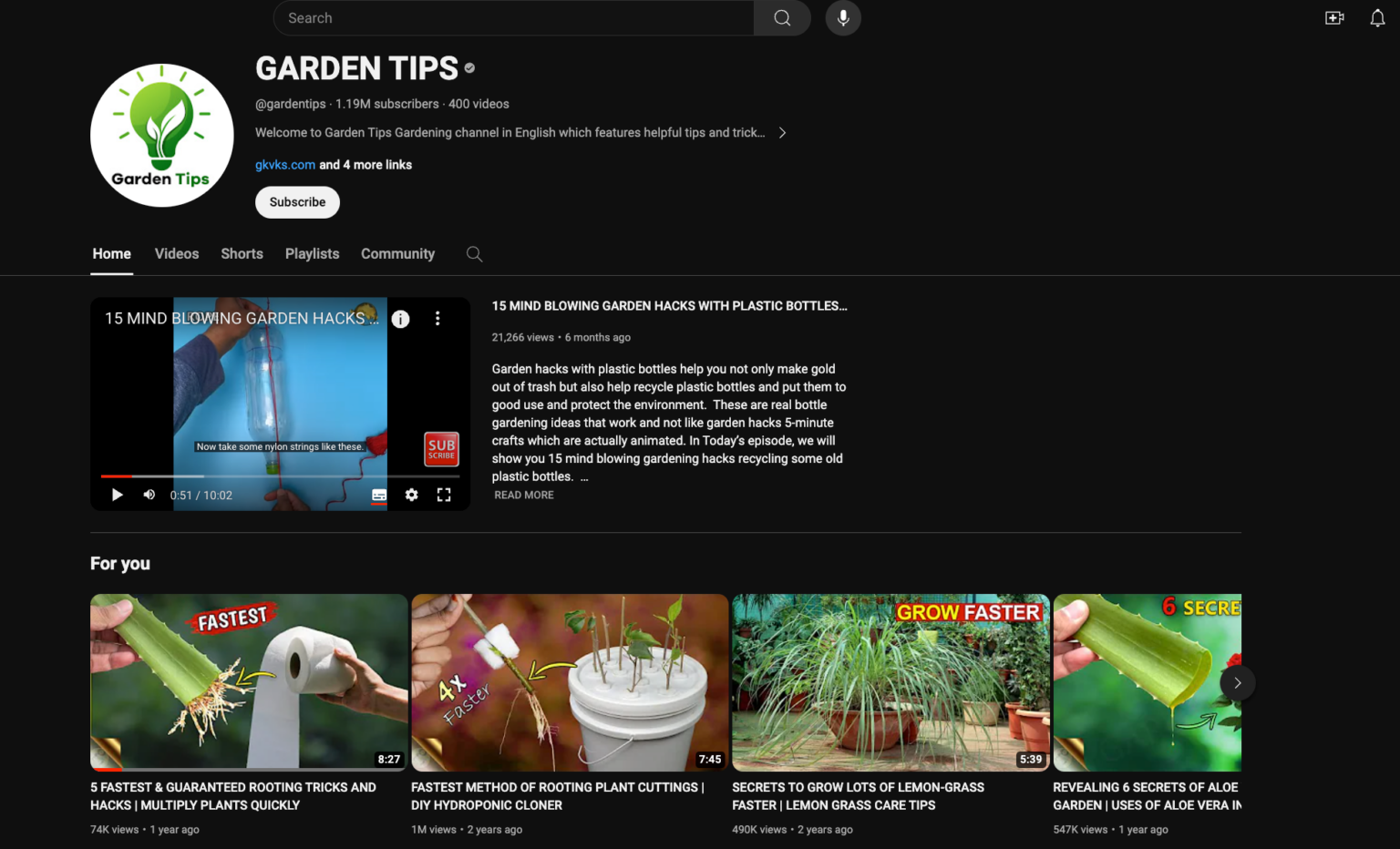1400x849 pixels.
Task: Mute the featured video's volume
Action: (149, 495)
